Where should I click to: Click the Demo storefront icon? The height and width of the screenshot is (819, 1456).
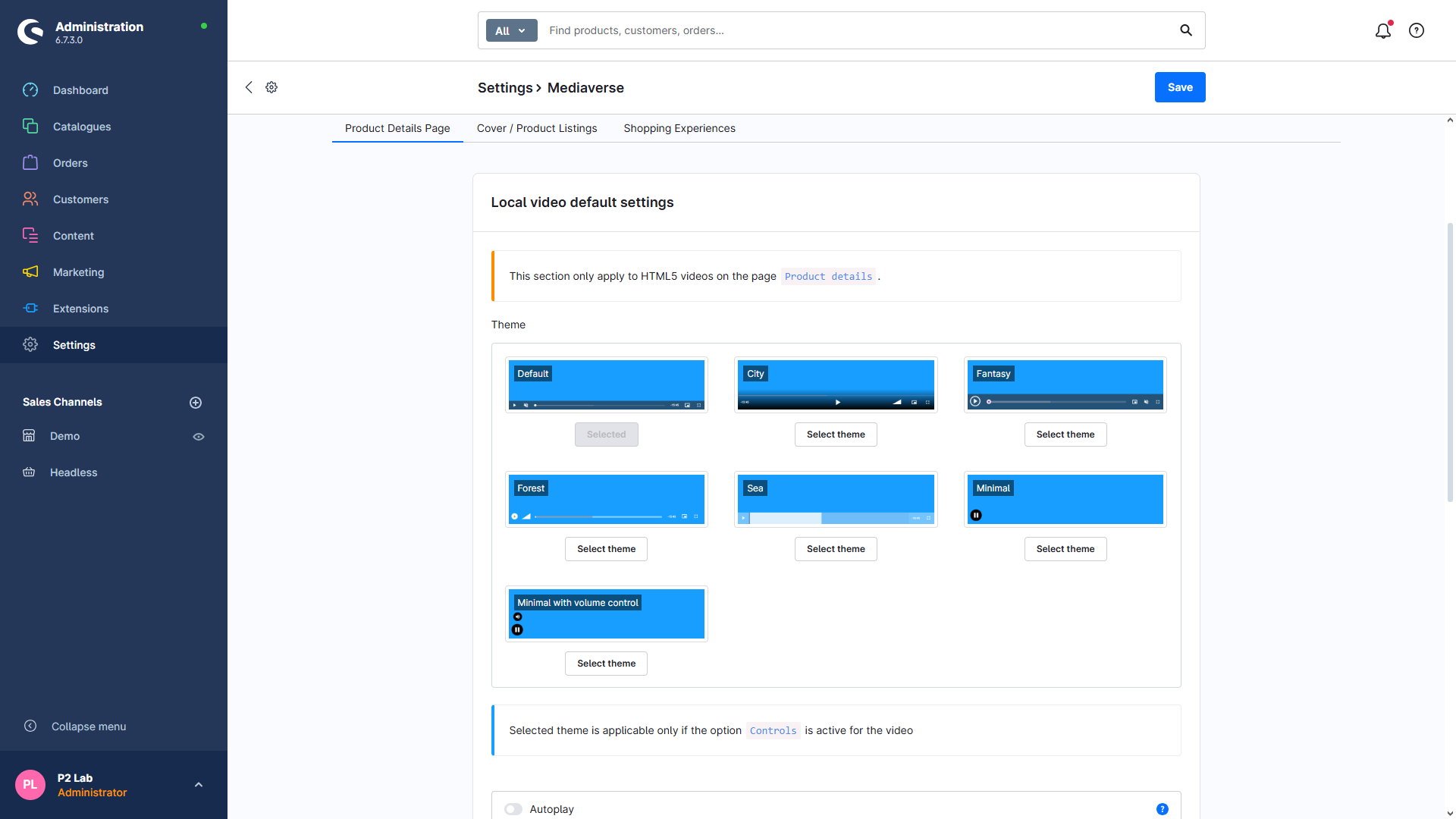pos(29,436)
